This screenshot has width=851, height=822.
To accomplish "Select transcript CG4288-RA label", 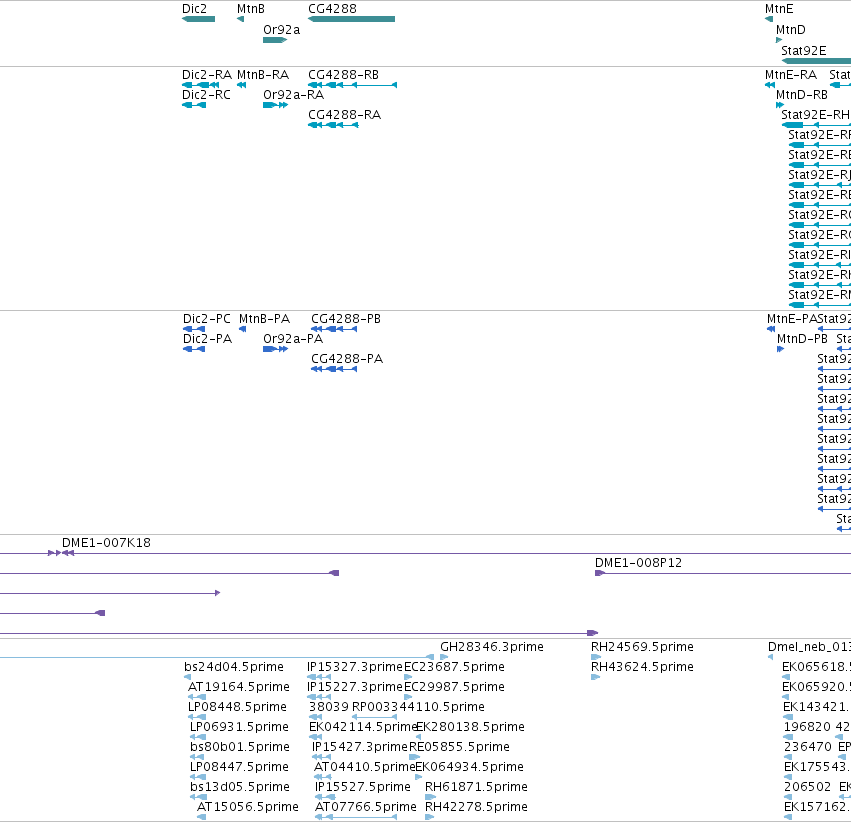I will (x=344, y=115).
